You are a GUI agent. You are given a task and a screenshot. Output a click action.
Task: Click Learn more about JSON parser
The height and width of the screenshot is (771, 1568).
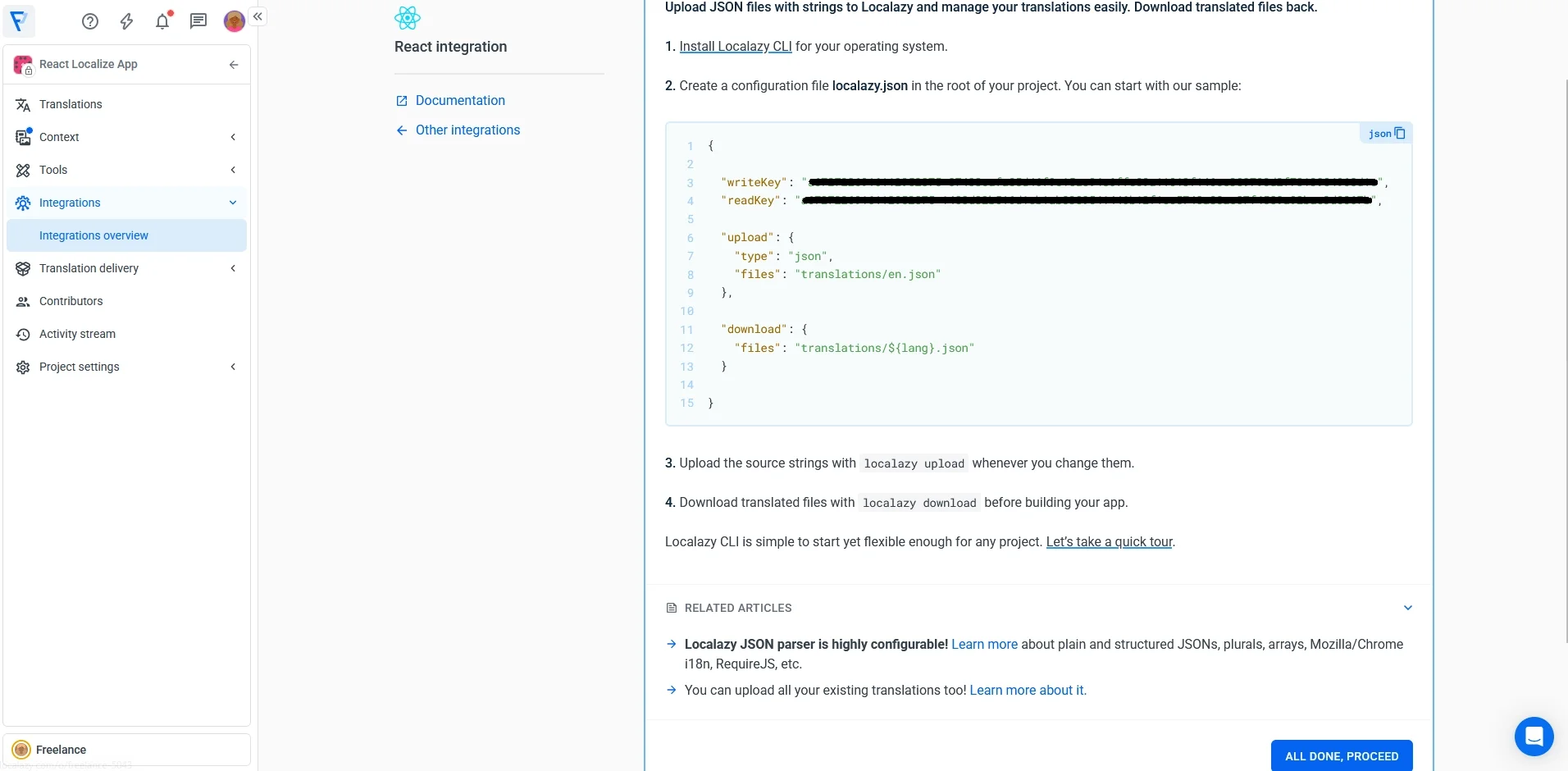984,645
